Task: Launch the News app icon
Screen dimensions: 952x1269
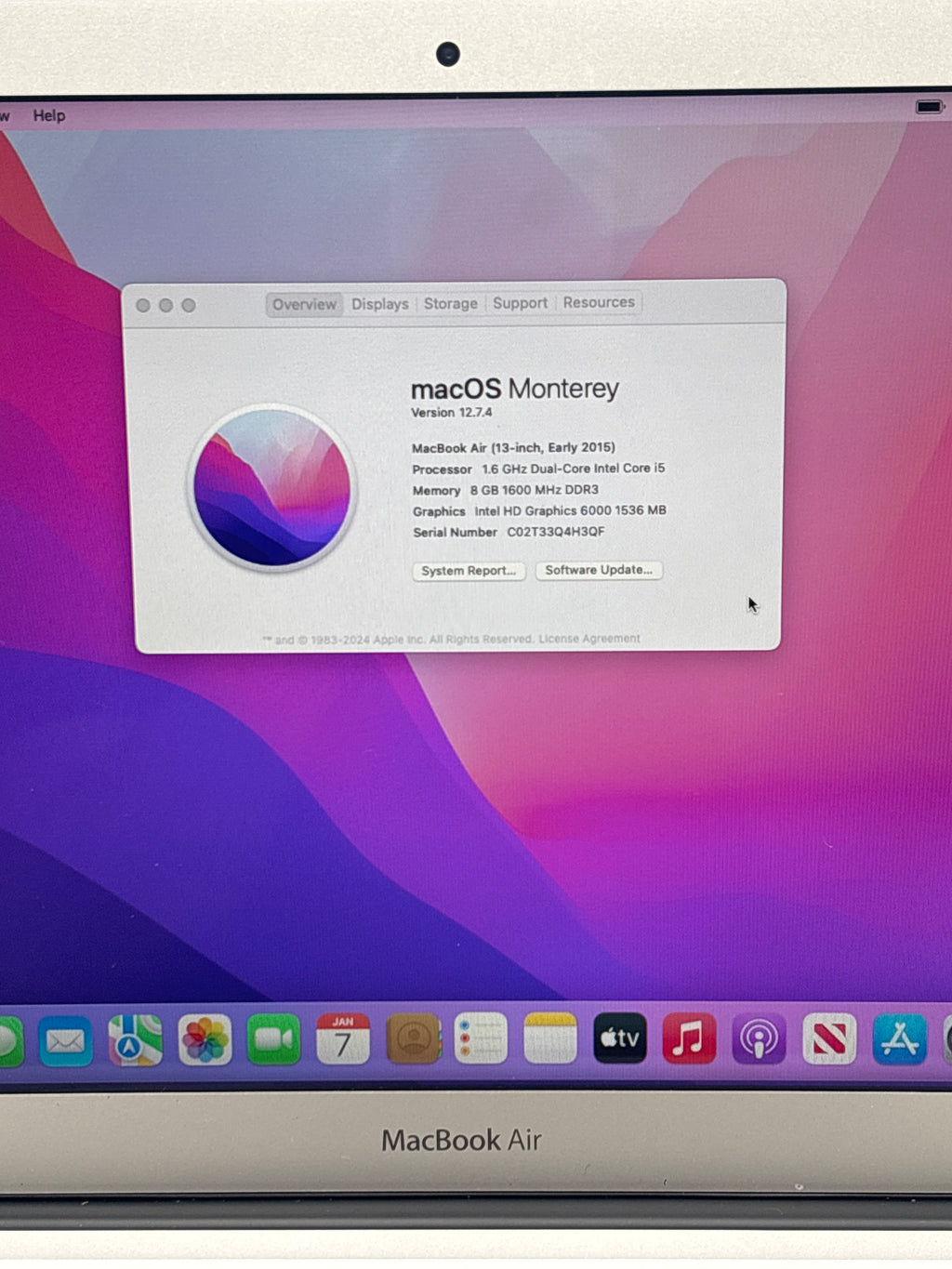Action: [829, 1039]
